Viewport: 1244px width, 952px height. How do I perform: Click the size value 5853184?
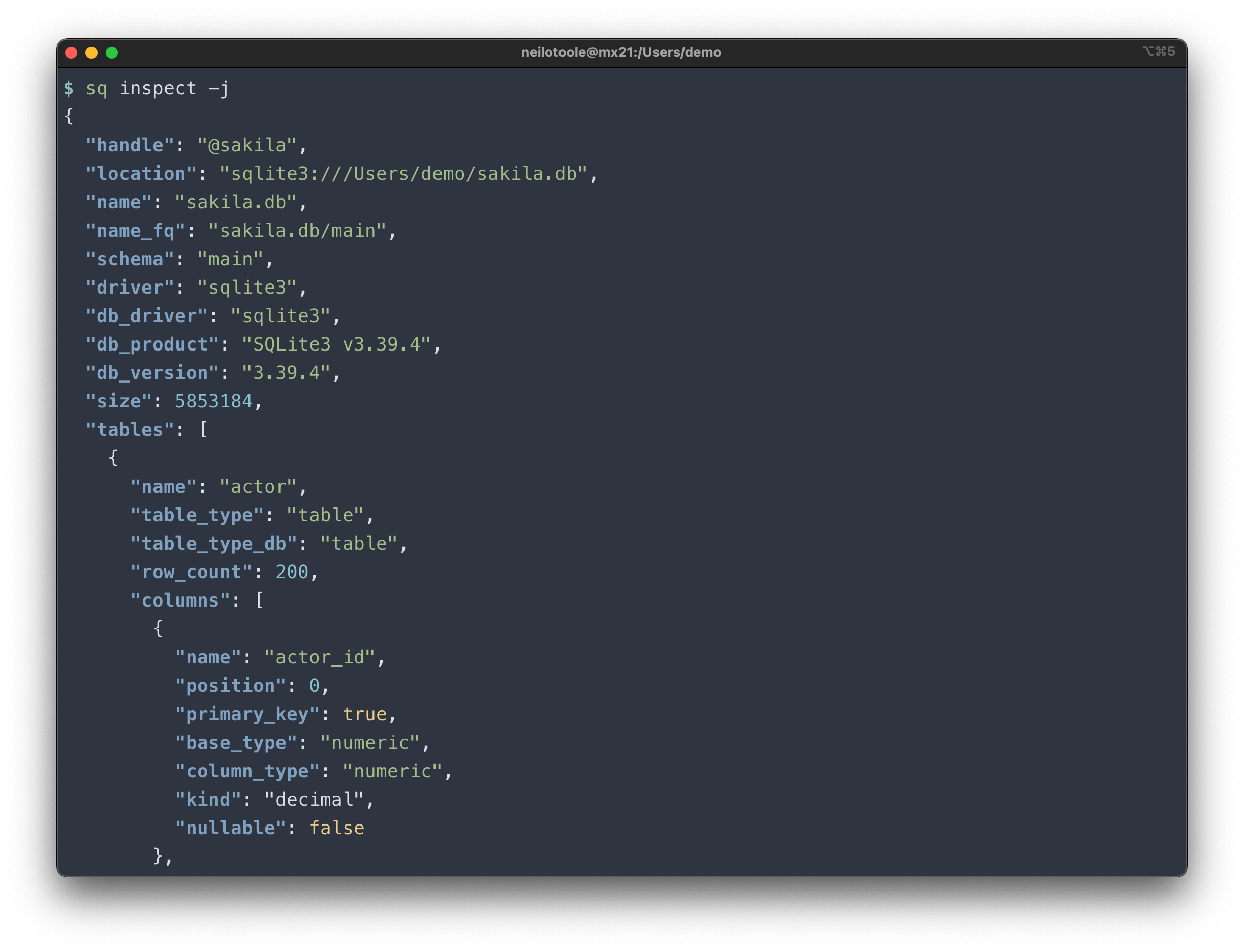213,402
